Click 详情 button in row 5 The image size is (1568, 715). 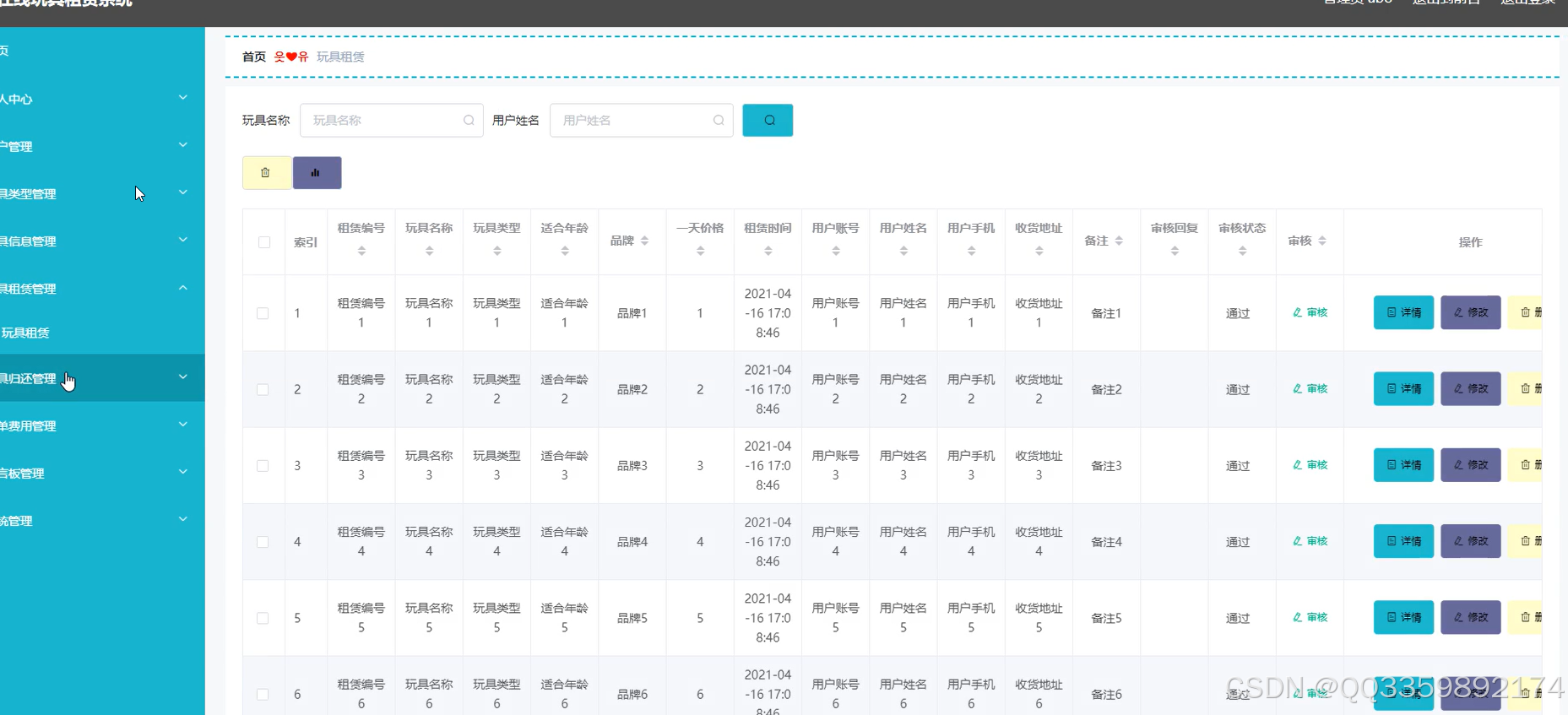tap(1403, 618)
